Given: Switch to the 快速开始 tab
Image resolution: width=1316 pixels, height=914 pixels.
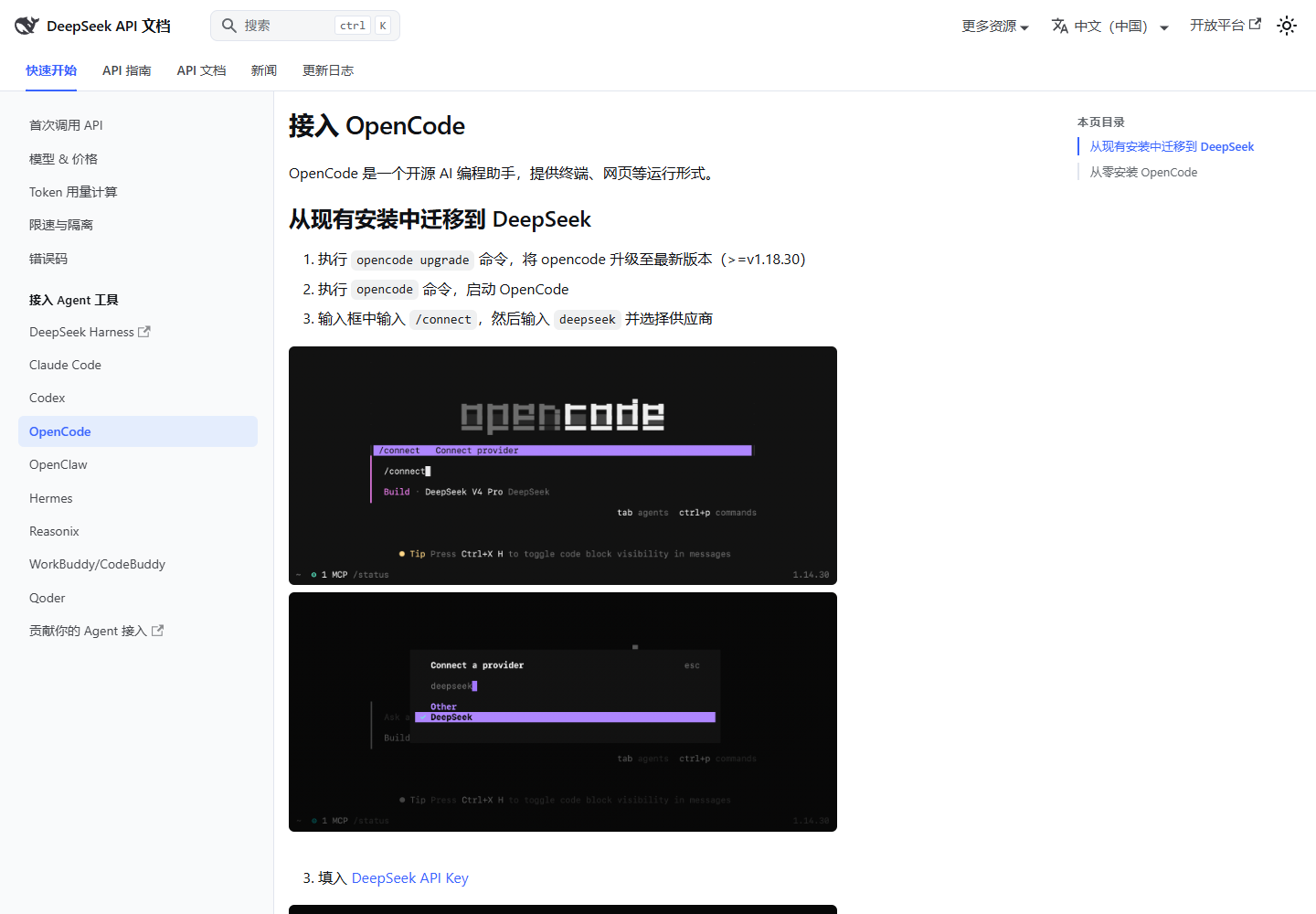Looking at the screenshot, I should (51, 70).
